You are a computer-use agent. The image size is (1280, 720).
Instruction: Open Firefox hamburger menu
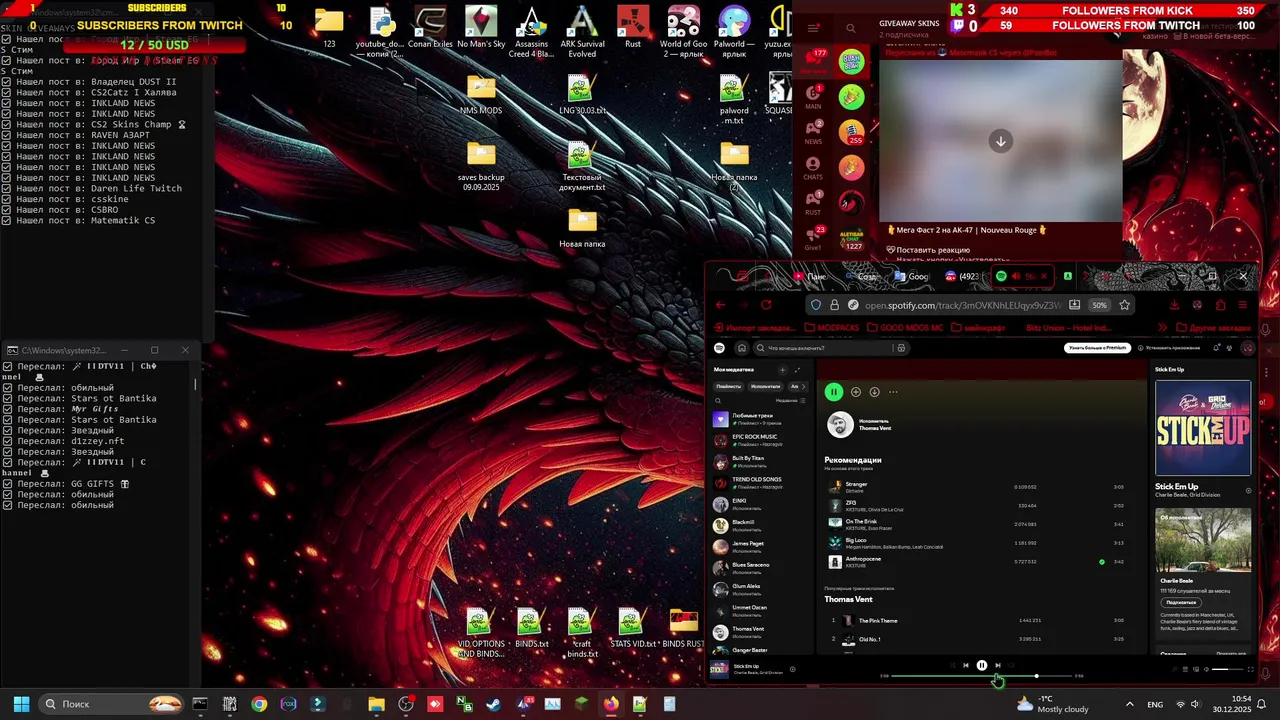tap(1244, 305)
